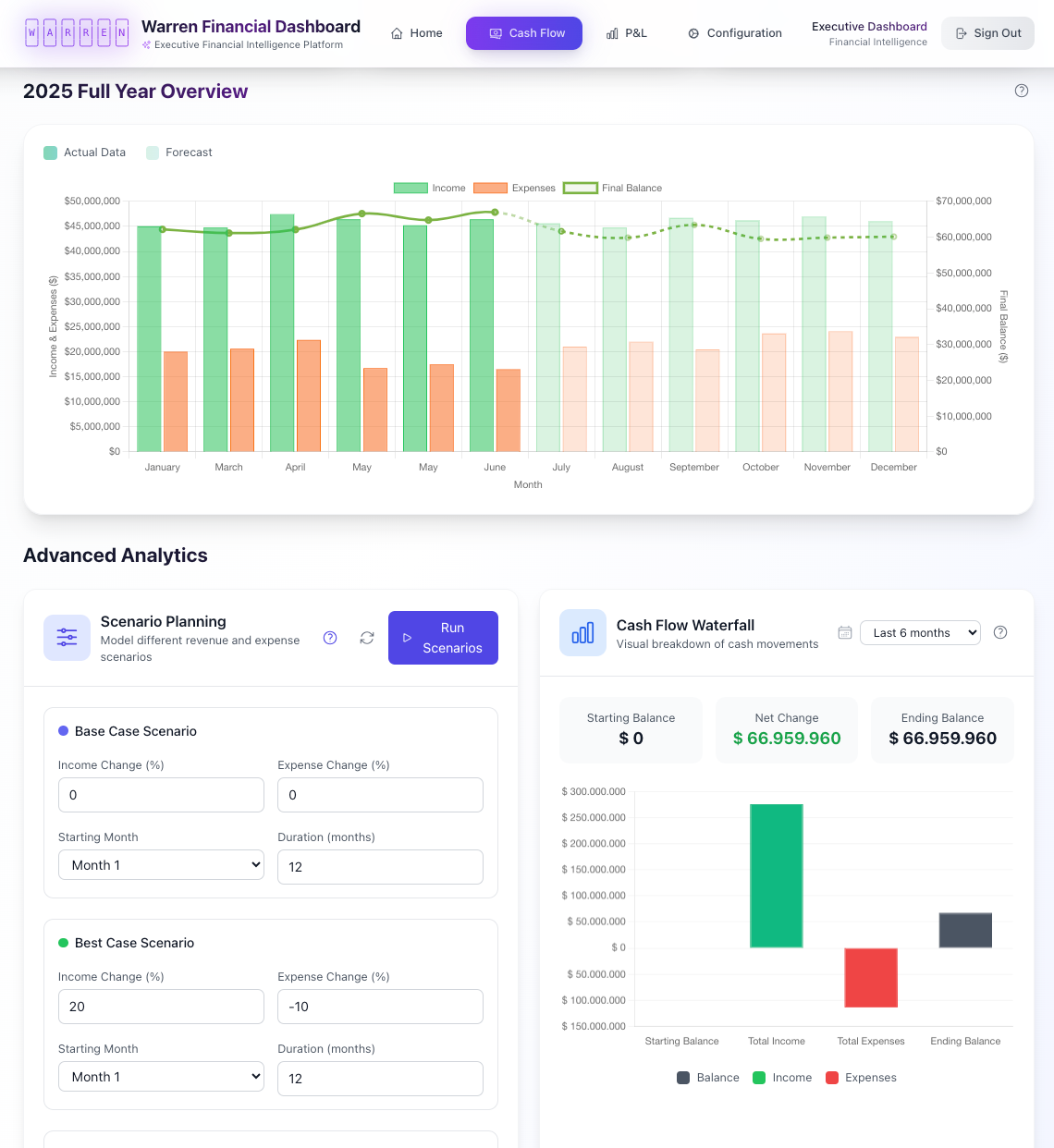Expand the Starting Month dropdown for Base Case
This screenshot has height=1148, width=1054.
click(x=161, y=864)
